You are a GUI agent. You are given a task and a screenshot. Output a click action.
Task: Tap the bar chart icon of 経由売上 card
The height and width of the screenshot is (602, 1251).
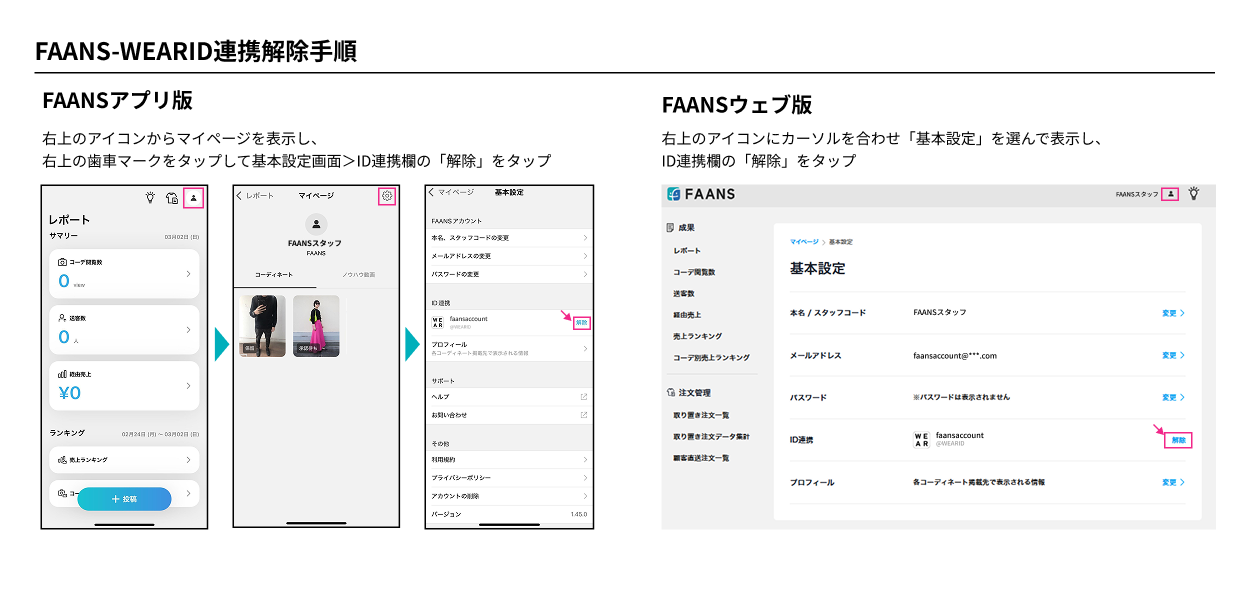(x=62, y=374)
